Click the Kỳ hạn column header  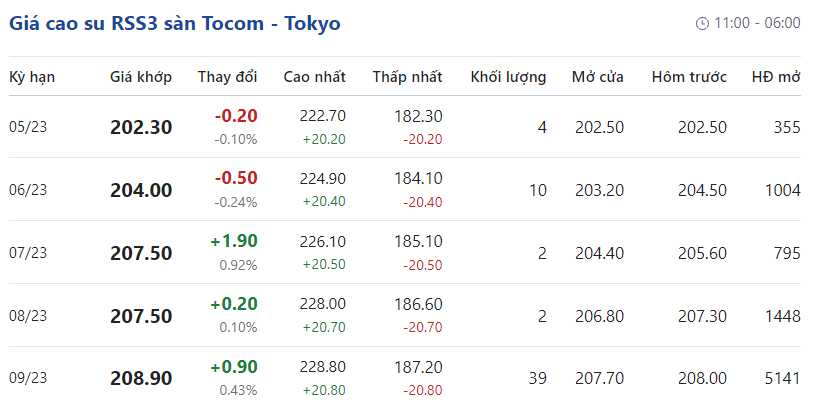(x=31, y=77)
